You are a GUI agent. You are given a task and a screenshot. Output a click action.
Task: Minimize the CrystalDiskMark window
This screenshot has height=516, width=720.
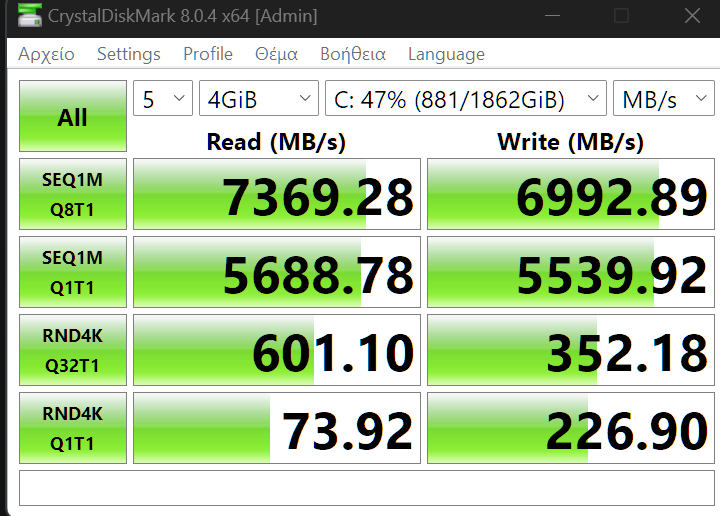(552, 16)
